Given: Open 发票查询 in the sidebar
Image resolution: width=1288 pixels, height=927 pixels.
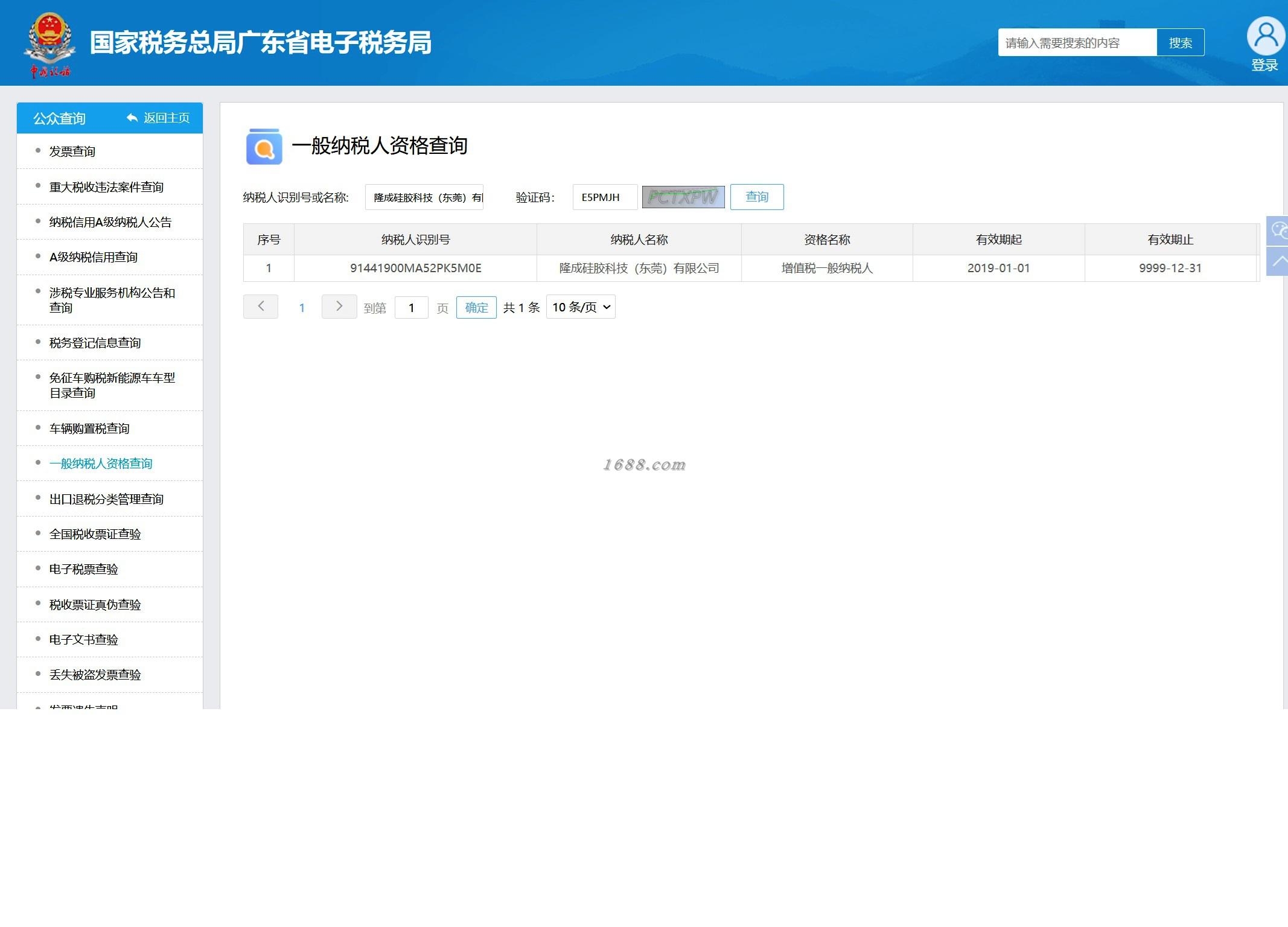Looking at the screenshot, I should point(72,151).
